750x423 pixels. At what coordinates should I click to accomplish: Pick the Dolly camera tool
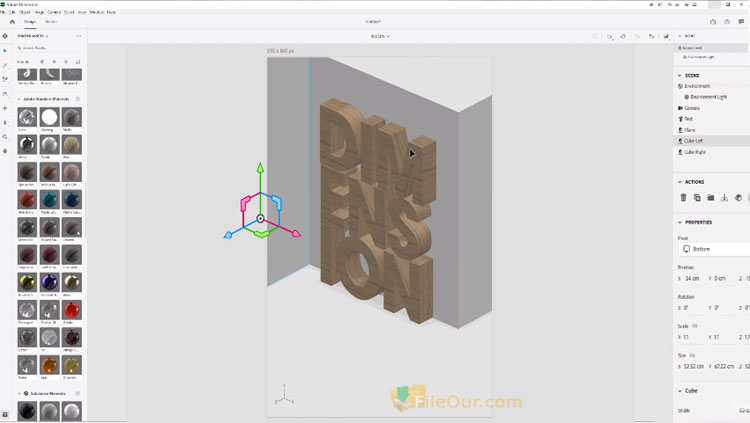point(5,122)
